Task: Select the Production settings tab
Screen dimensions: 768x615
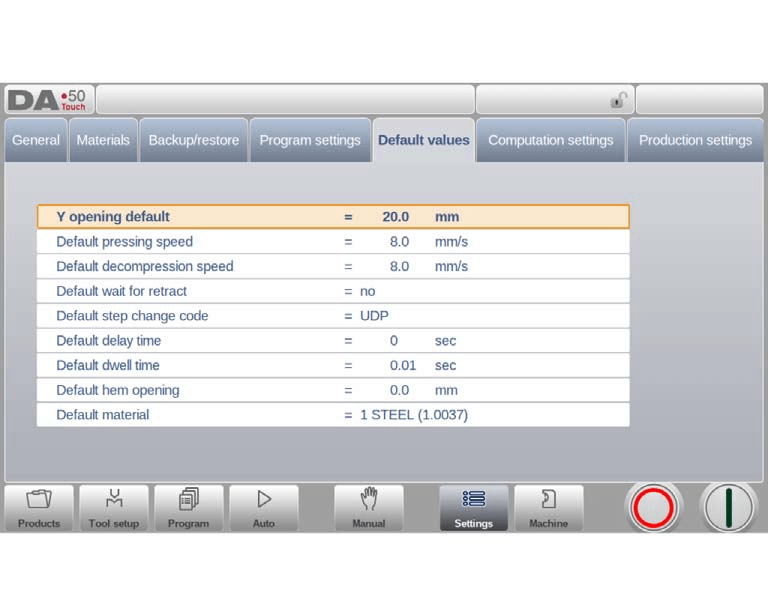Action: point(695,140)
